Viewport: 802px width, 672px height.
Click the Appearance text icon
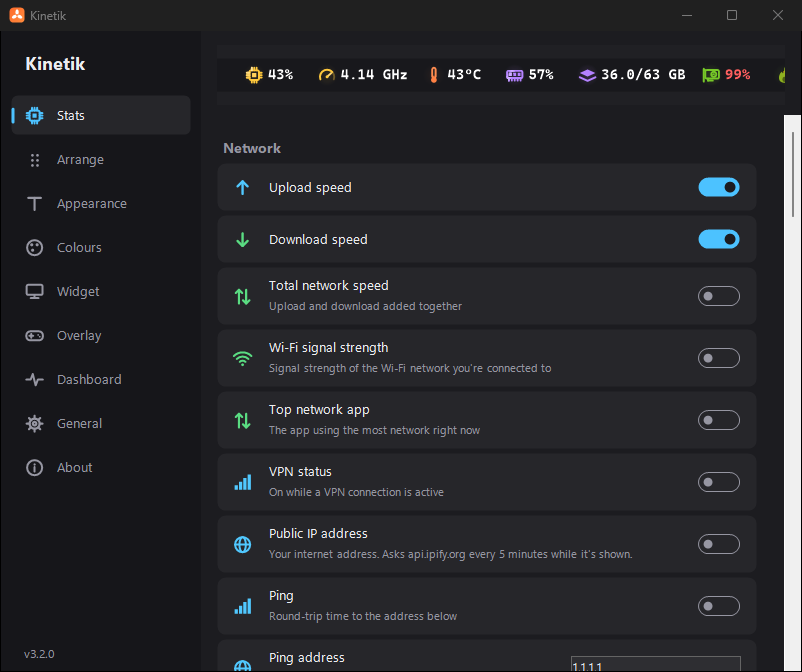point(34,204)
